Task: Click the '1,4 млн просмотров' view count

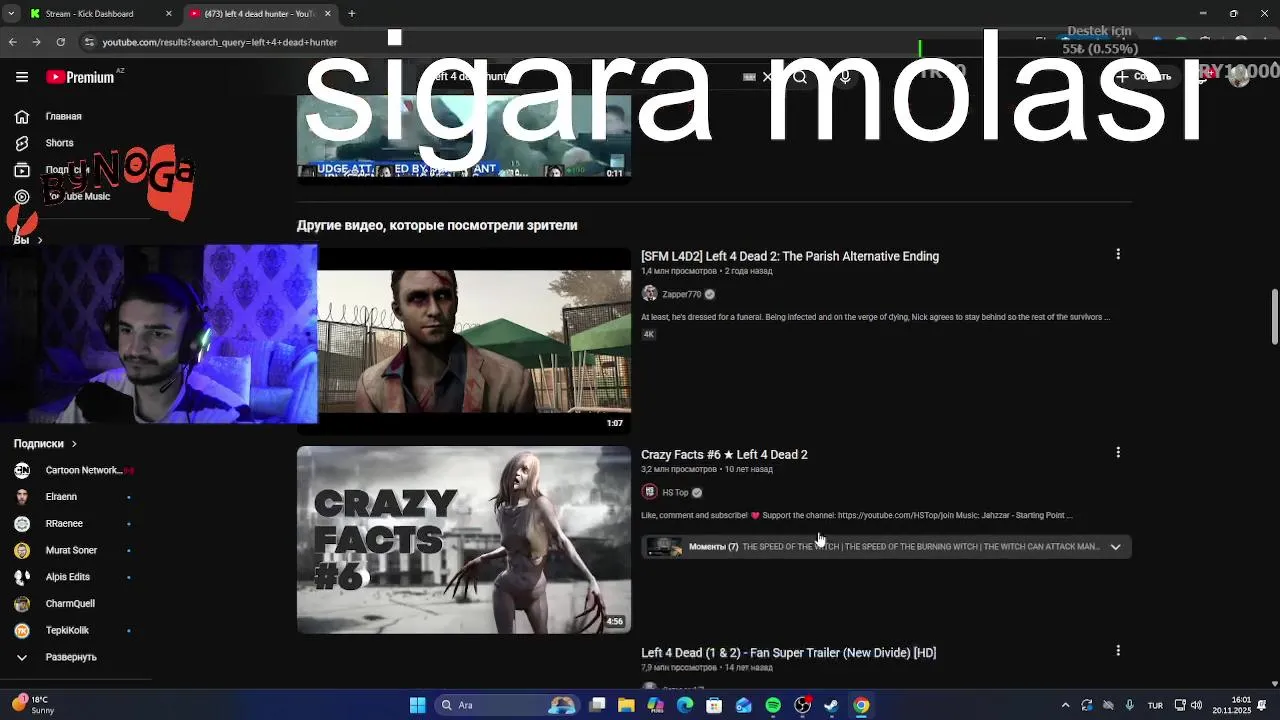Action: point(679,271)
